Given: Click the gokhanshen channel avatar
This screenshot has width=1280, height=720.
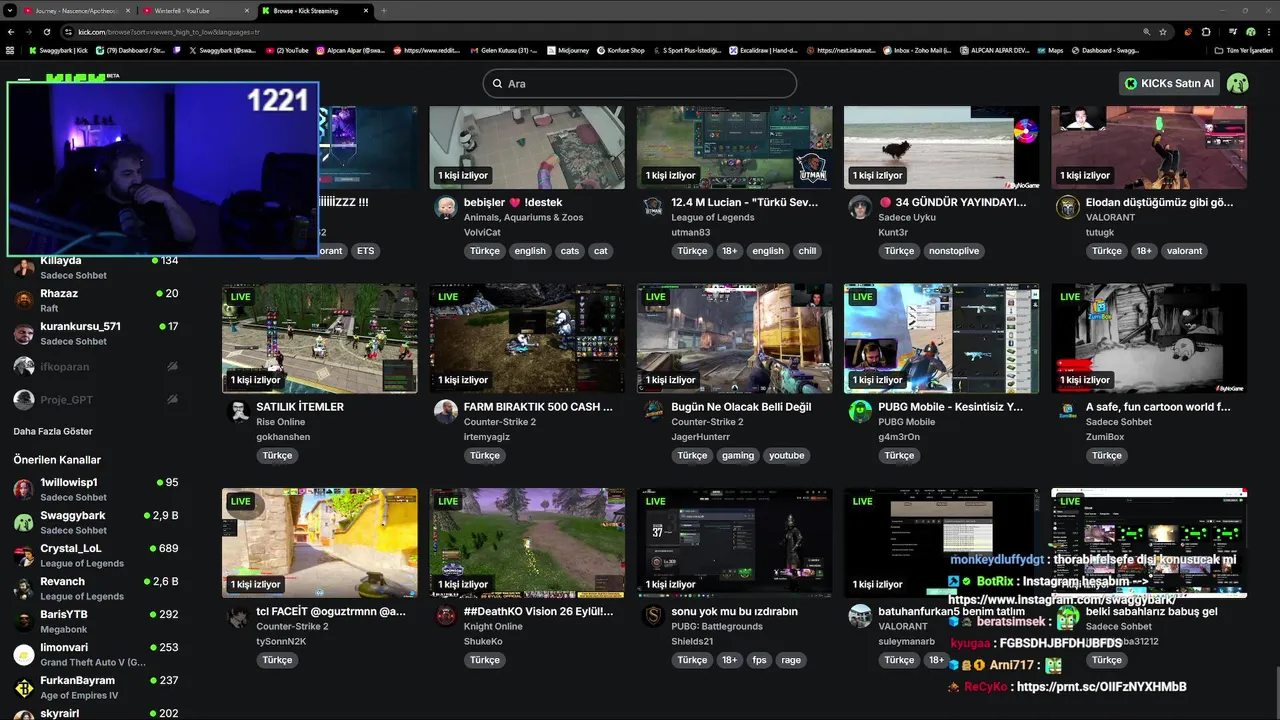Looking at the screenshot, I should pyautogui.click(x=238, y=412).
